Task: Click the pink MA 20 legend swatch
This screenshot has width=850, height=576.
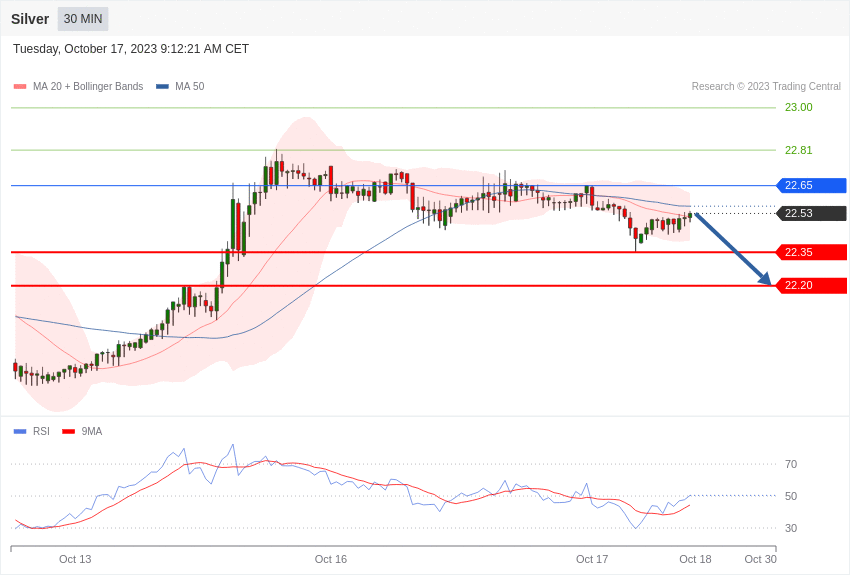Action: [20, 87]
